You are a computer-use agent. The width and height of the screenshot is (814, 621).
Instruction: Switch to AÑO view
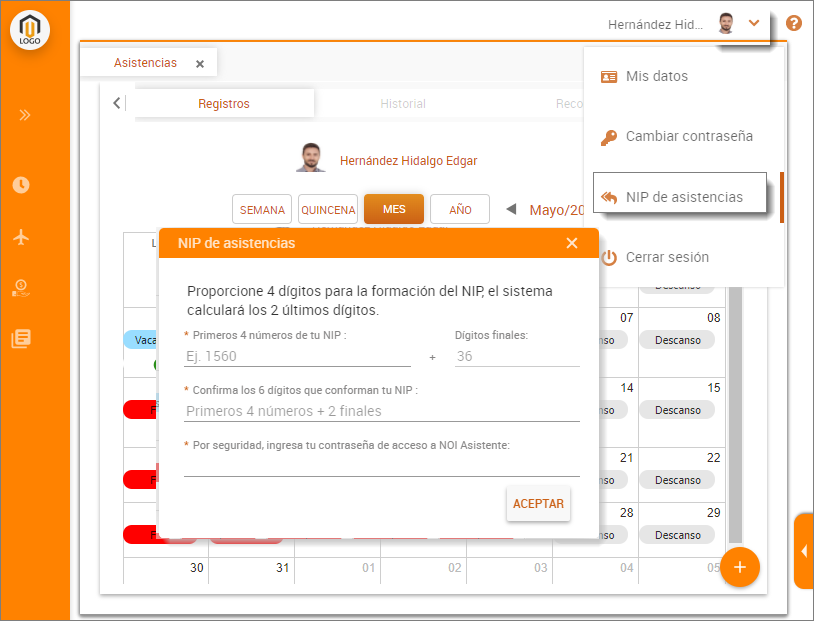click(460, 210)
